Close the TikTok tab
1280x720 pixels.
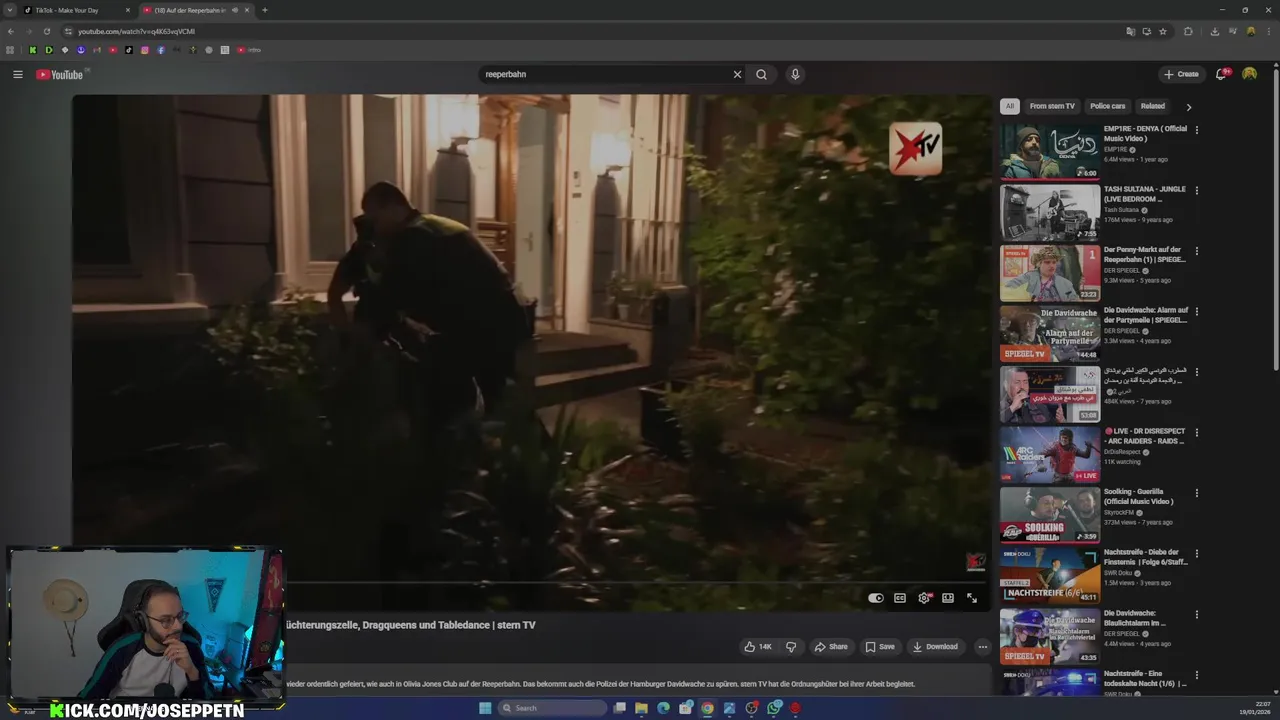click(128, 10)
